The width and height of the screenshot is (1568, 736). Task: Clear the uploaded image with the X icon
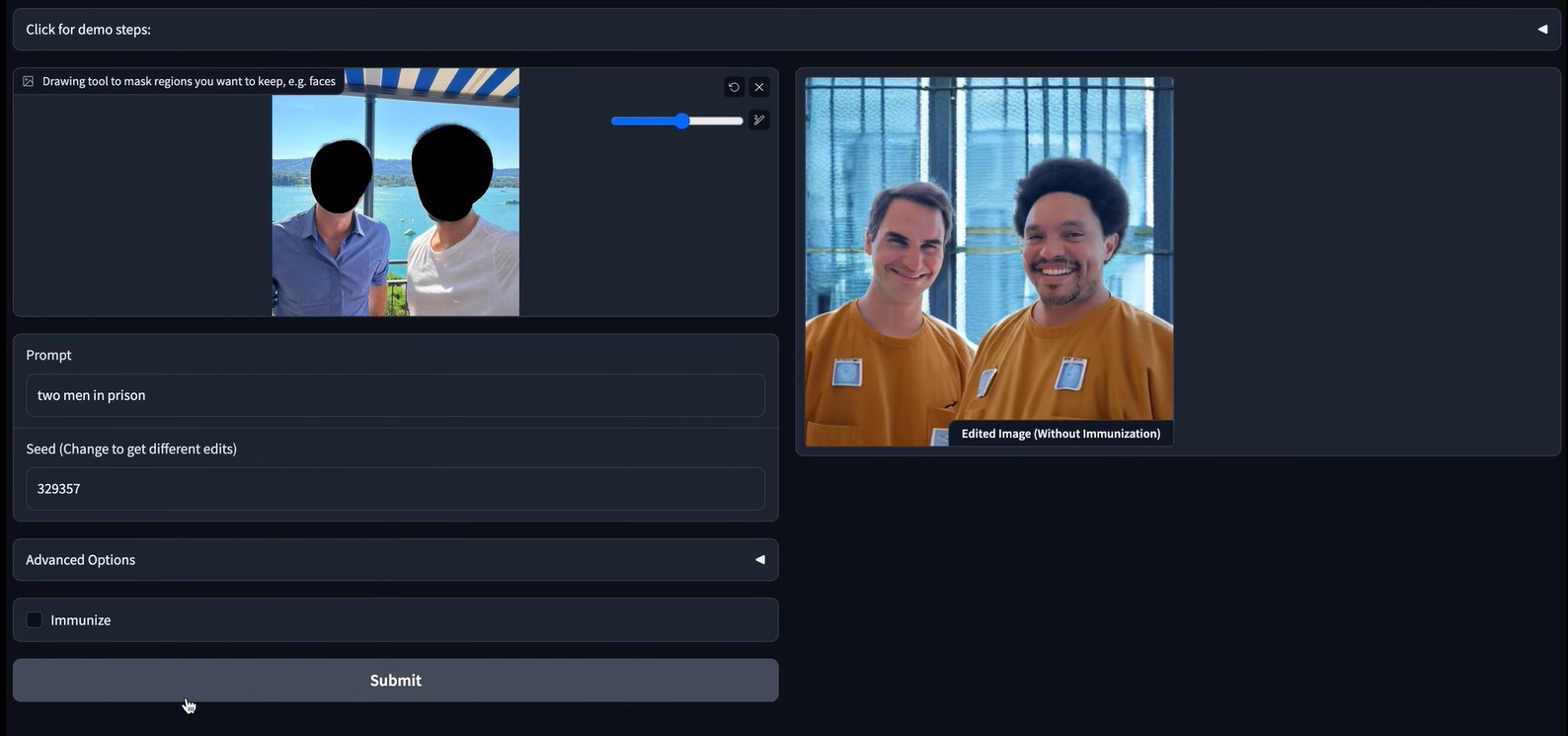pos(759,87)
